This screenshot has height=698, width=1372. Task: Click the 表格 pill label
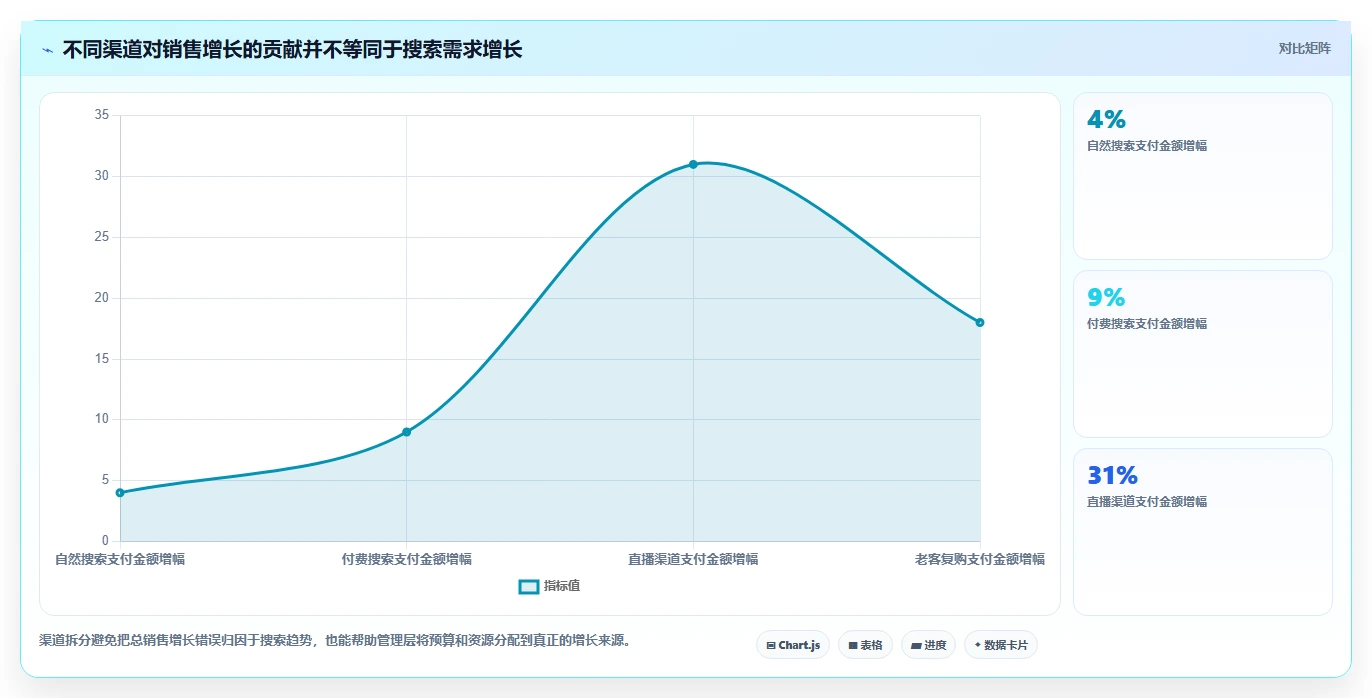coord(871,646)
